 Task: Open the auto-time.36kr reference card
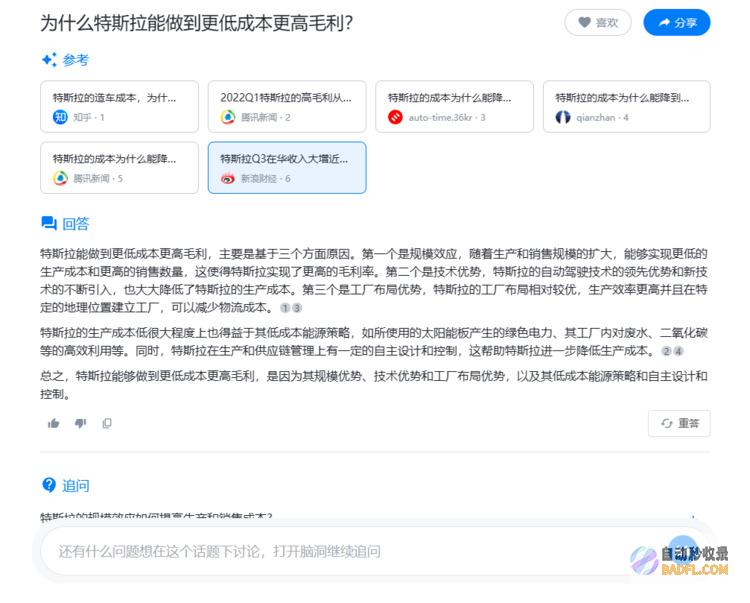[454, 107]
